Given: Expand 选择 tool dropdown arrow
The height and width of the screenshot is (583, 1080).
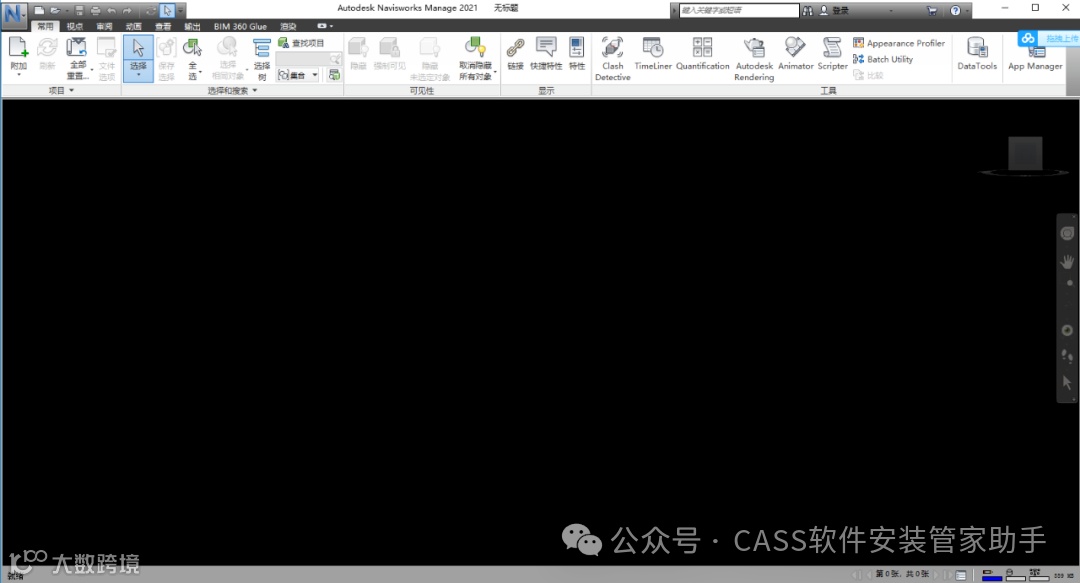Looking at the screenshot, I should click(138, 76).
